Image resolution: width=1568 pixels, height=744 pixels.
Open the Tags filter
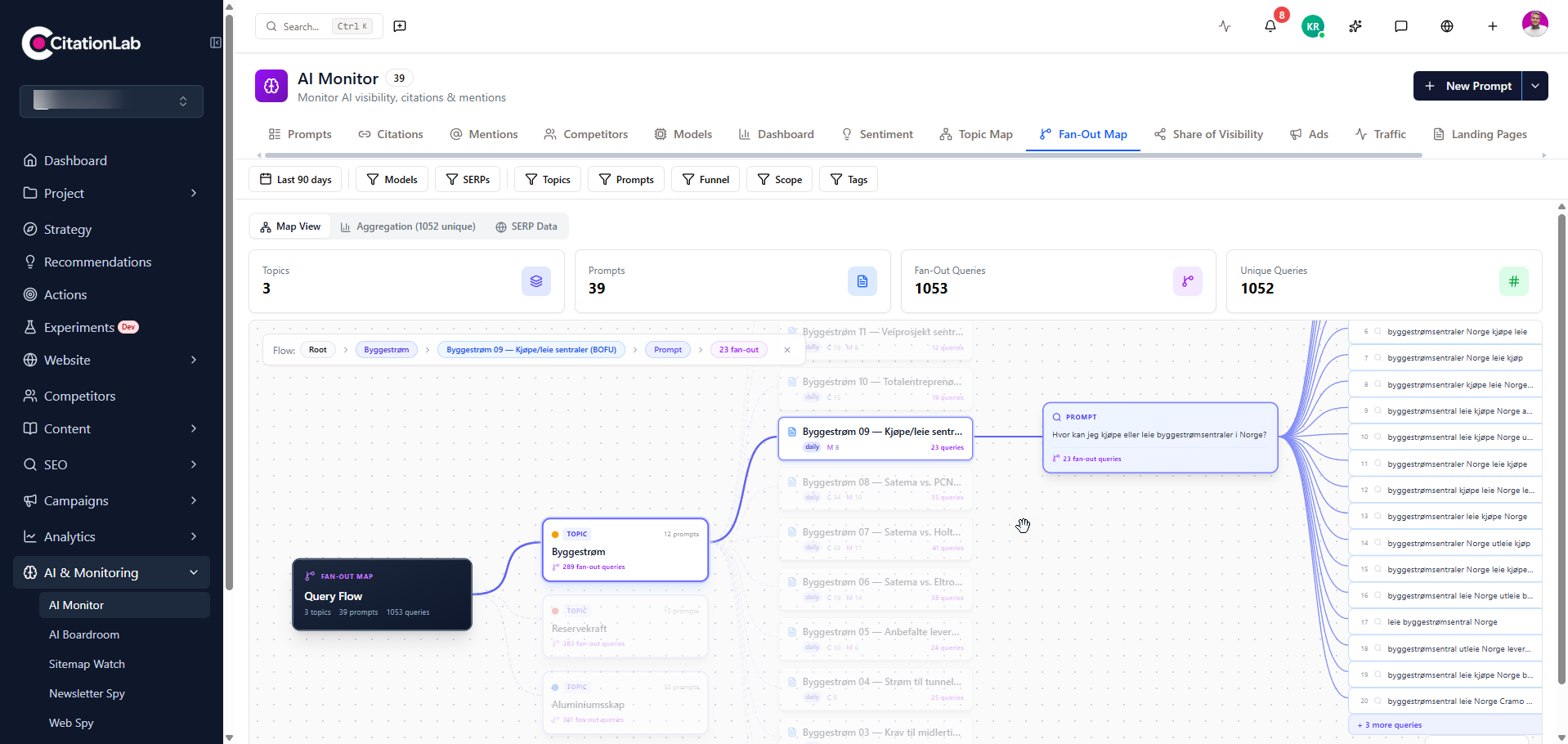pos(849,180)
